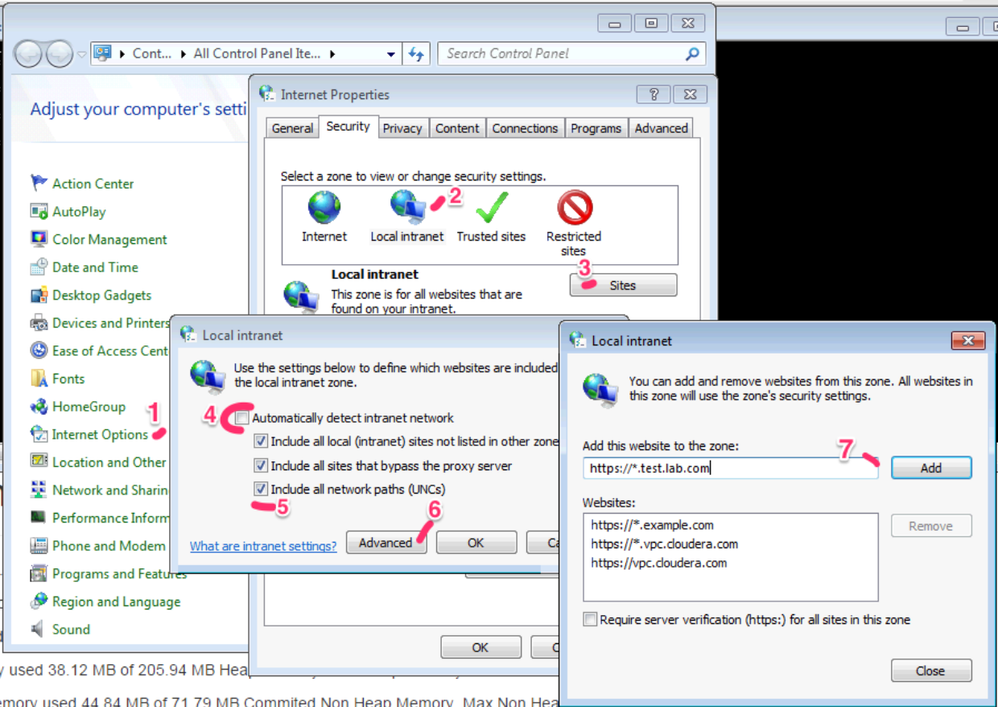This screenshot has height=707, width=998.
Task: Select https://*.example.com in Websites list
Action: click(x=652, y=525)
